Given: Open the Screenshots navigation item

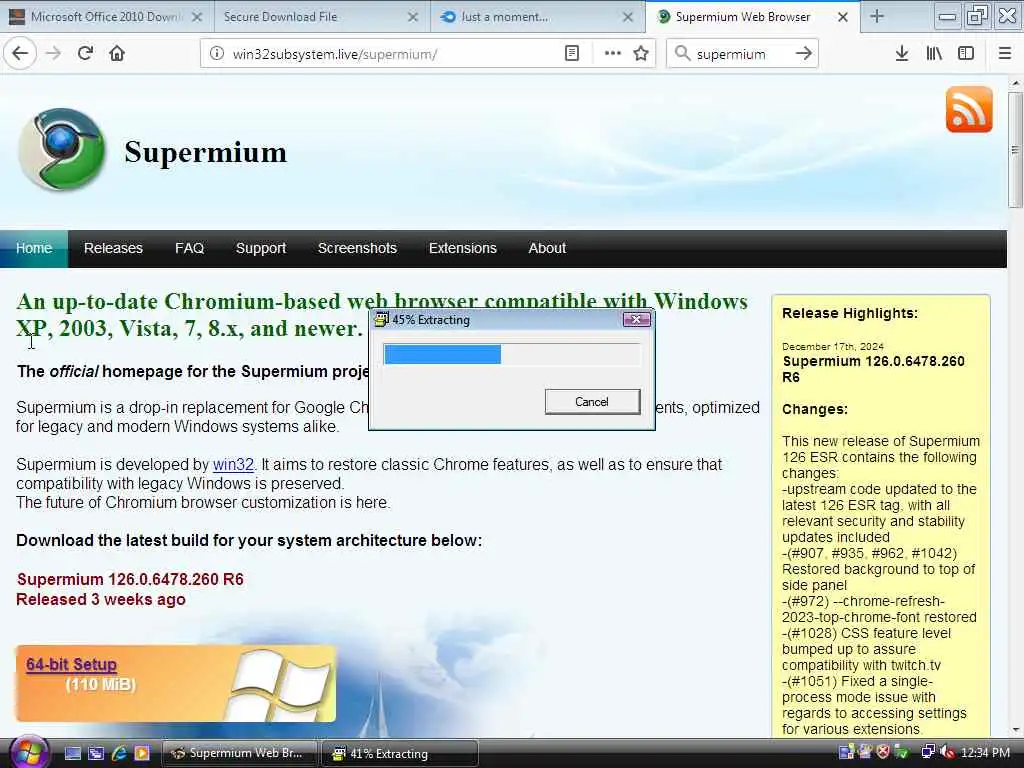Looking at the screenshot, I should click(x=357, y=248).
